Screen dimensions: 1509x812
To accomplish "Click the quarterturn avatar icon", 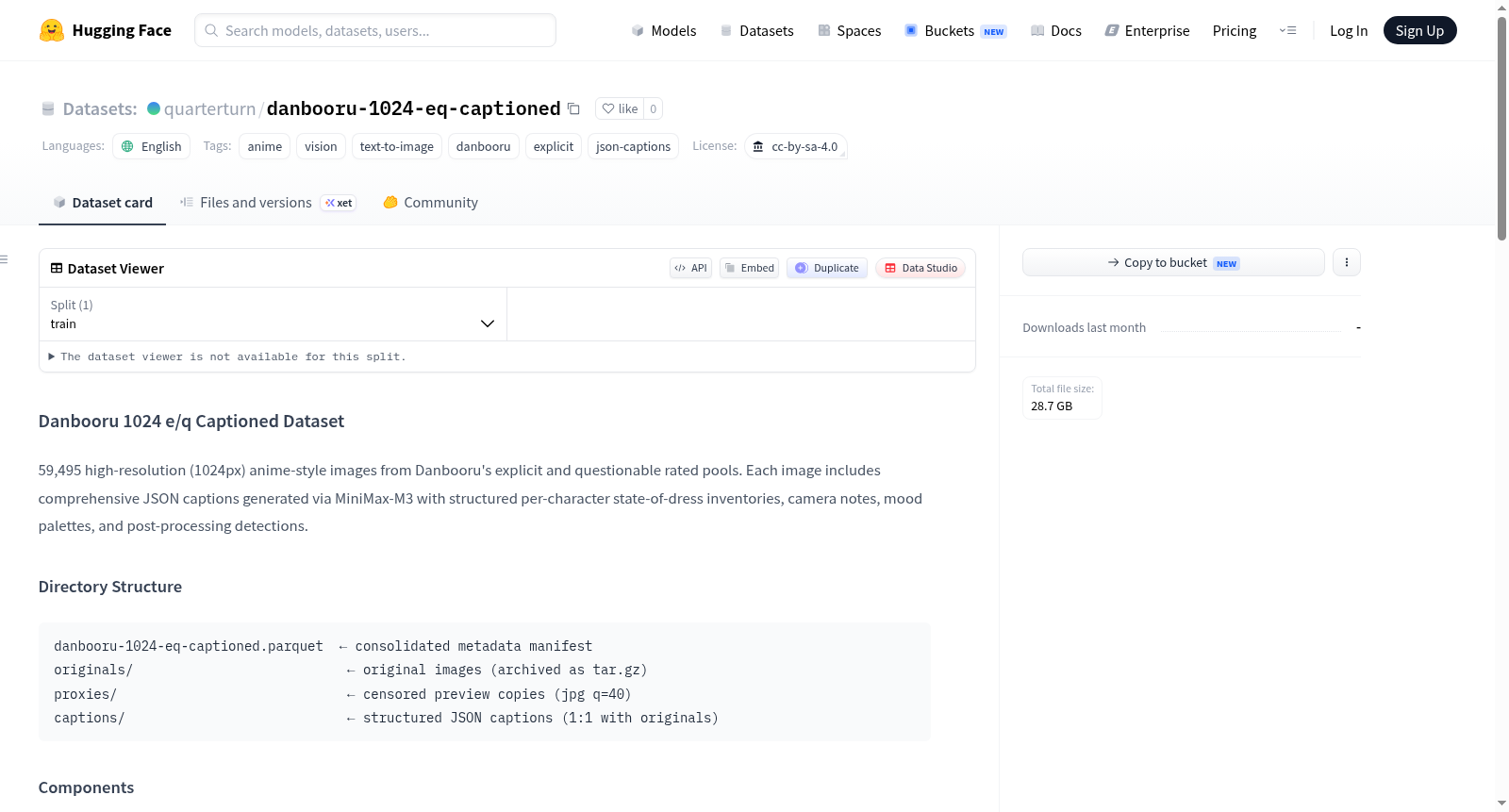I will click(154, 108).
